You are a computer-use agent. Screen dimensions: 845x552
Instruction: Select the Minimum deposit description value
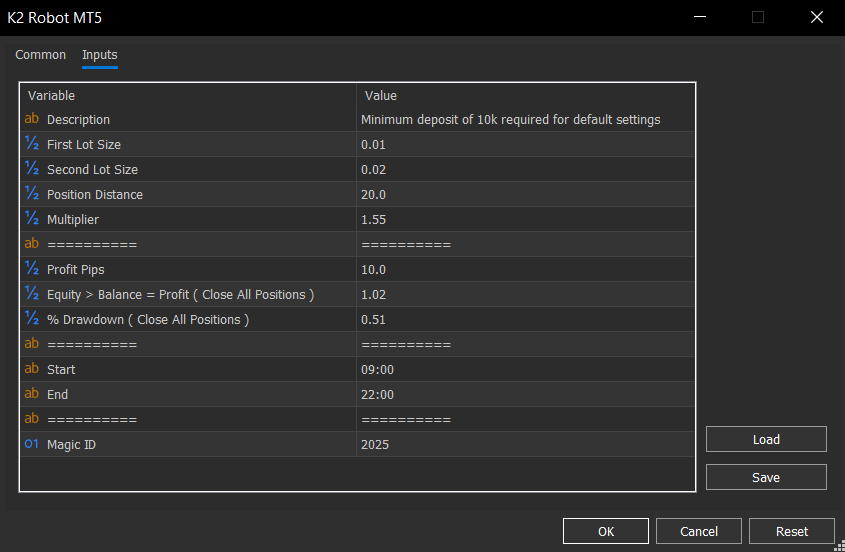coord(510,120)
